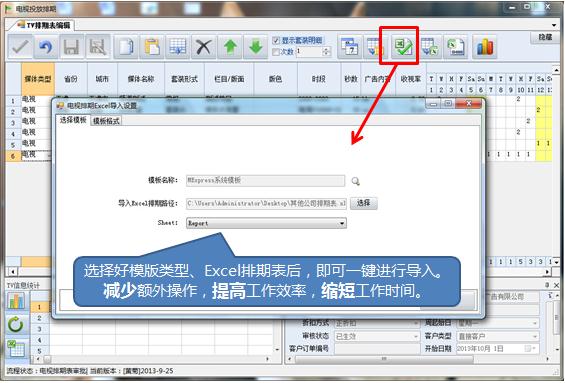Click the Excel spreadsheet file icon

pos(455,47)
